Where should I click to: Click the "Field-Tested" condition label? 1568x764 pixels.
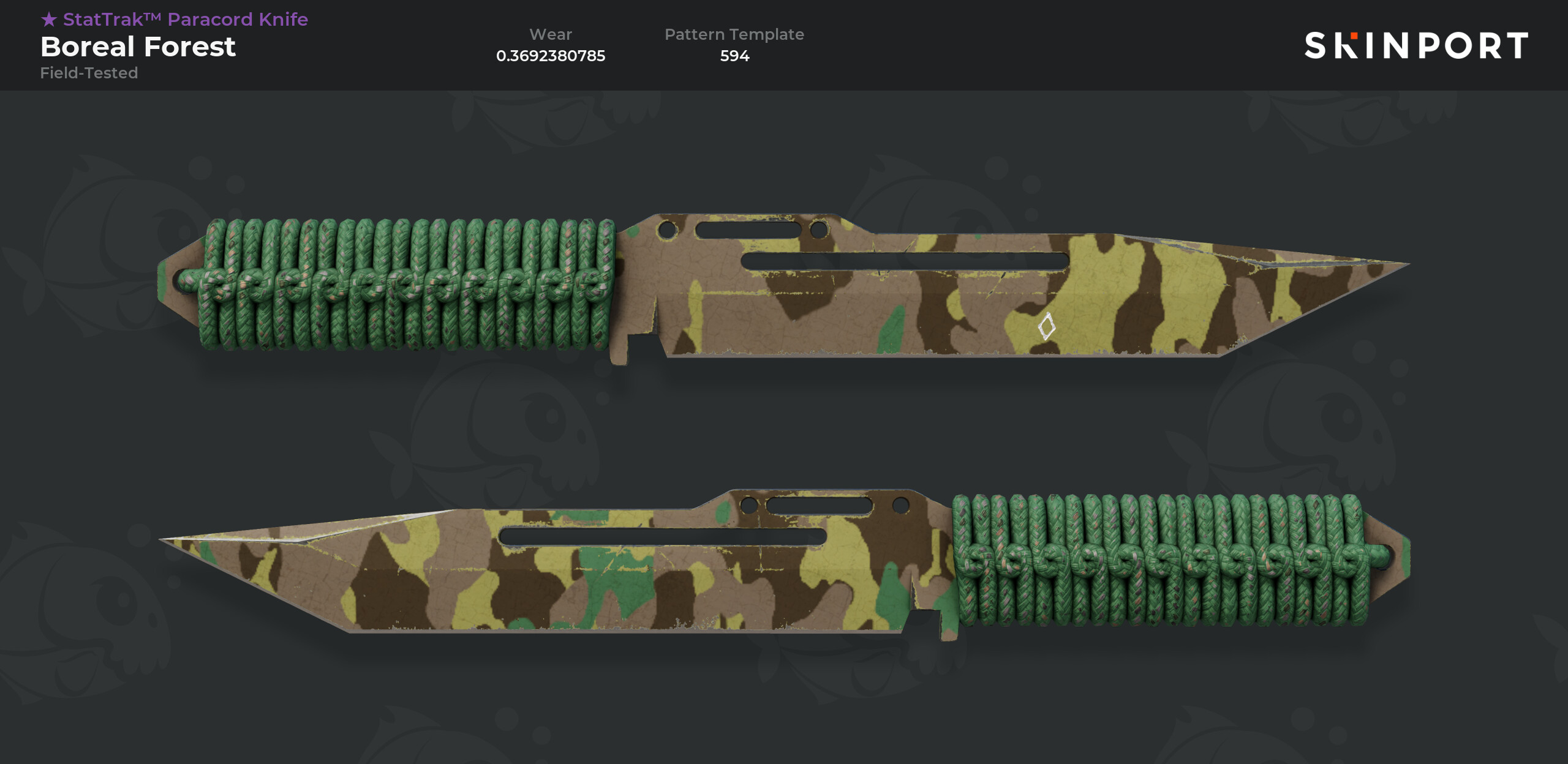[x=89, y=73]
